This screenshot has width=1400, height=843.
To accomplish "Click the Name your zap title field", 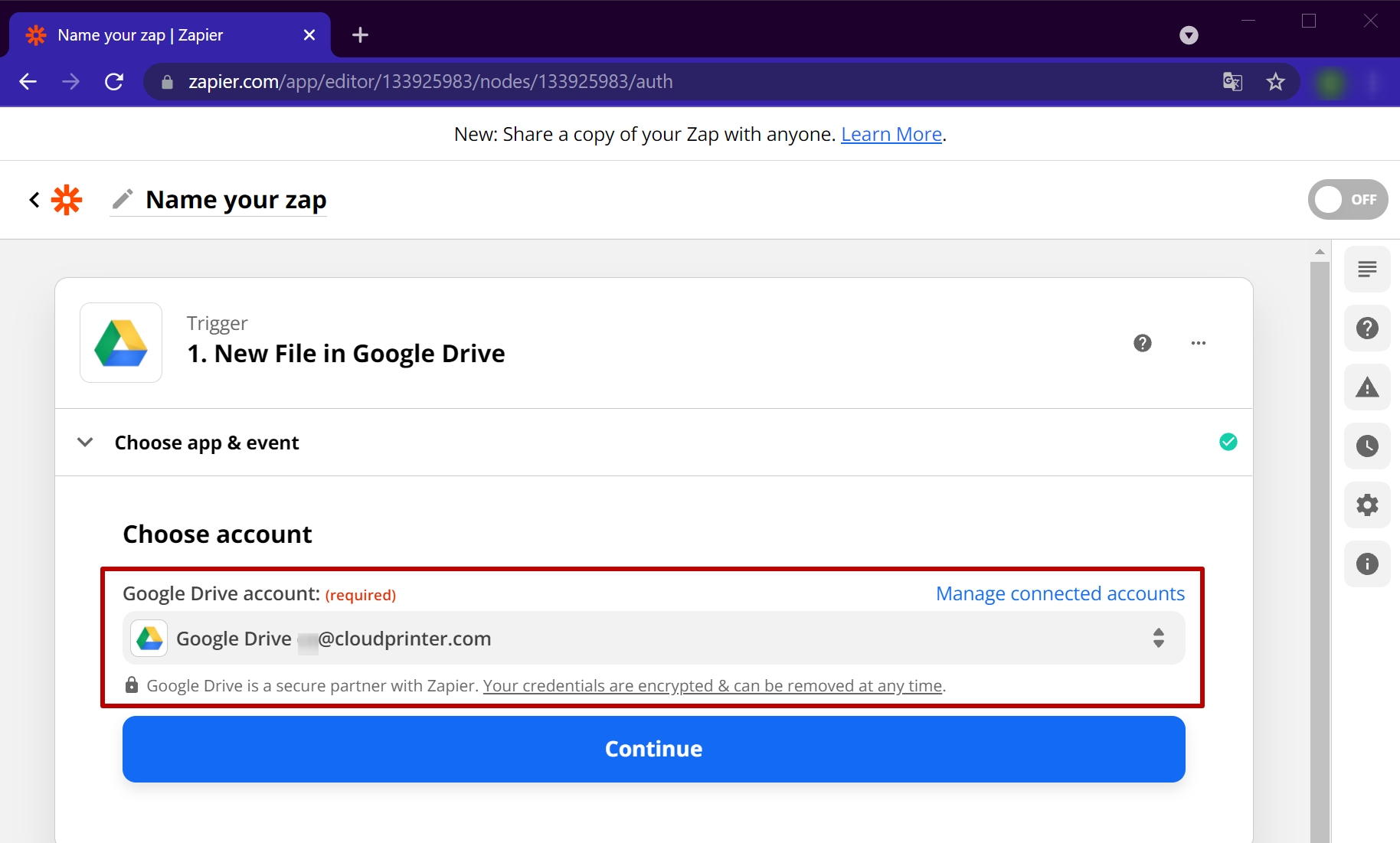I will (x=236, y=200).
